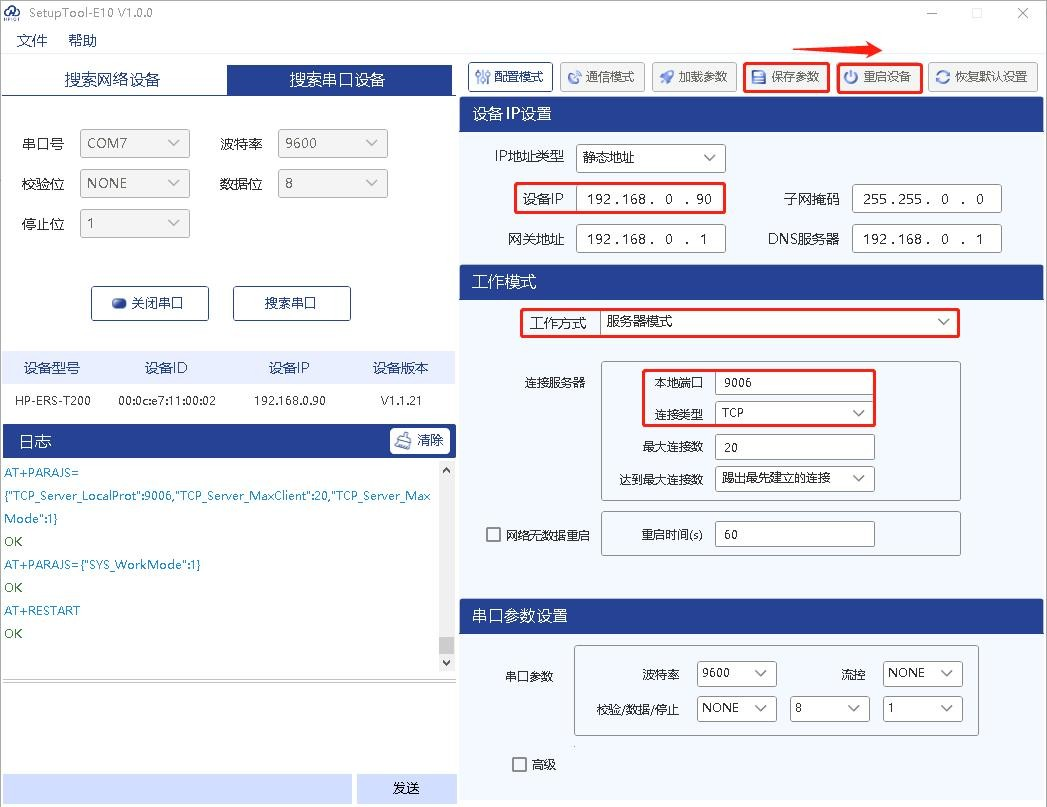Toggle 网络无数据重启 checkbox
This screenshot has height=807, width=1047.
click(x=493, y=535)
